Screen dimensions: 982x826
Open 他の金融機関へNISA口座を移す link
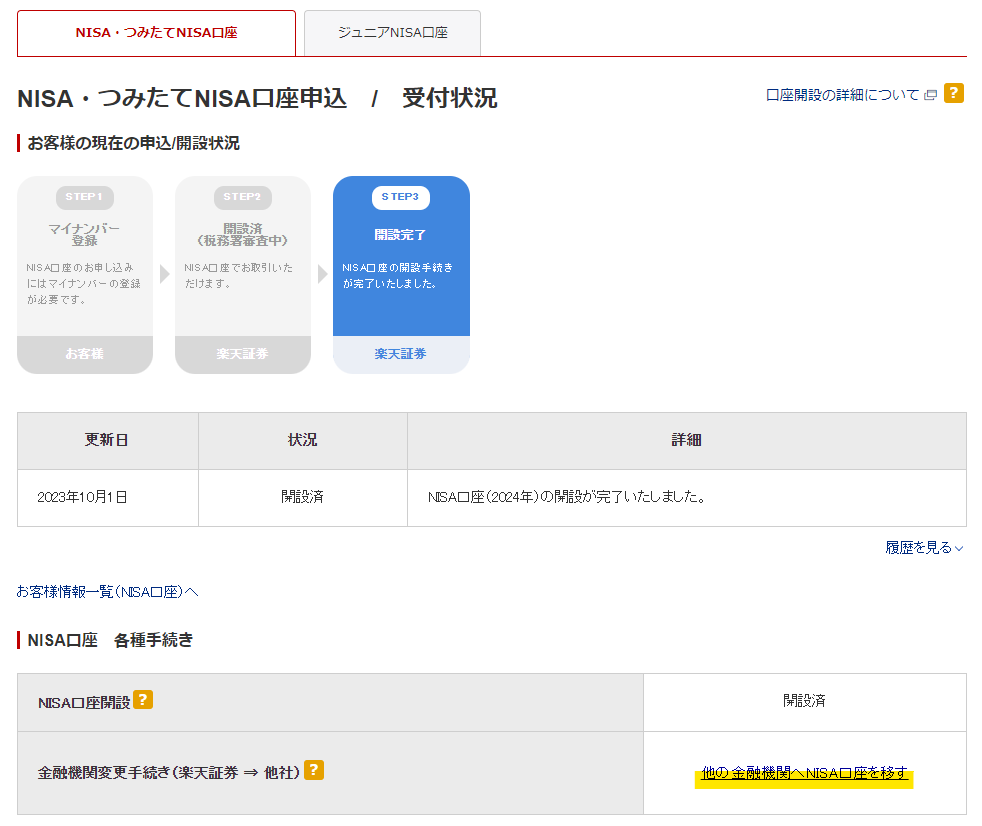click(x=804, y=773)
